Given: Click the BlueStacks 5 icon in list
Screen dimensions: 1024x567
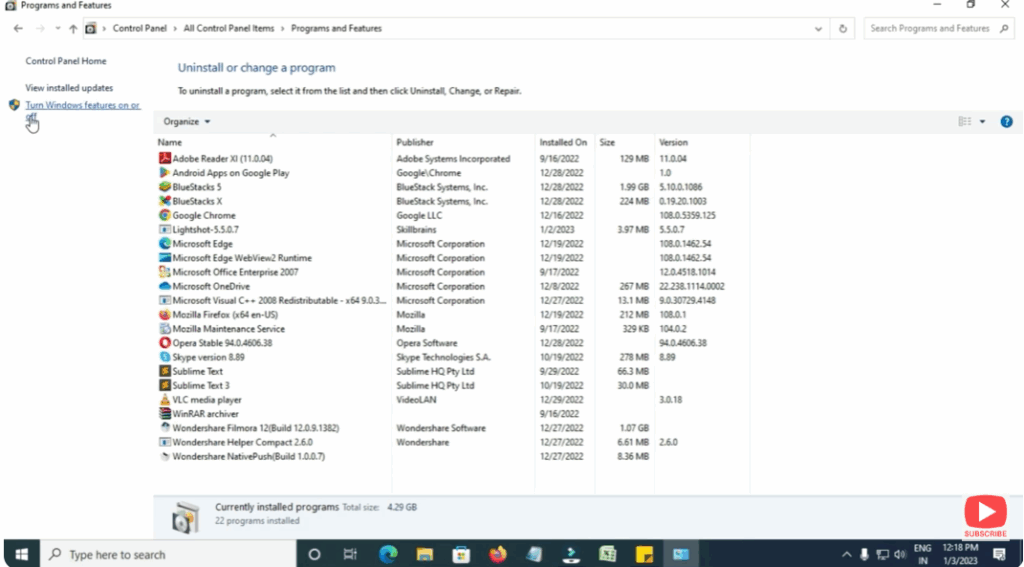Looking at the screenshot, I should tap(165, 187).
